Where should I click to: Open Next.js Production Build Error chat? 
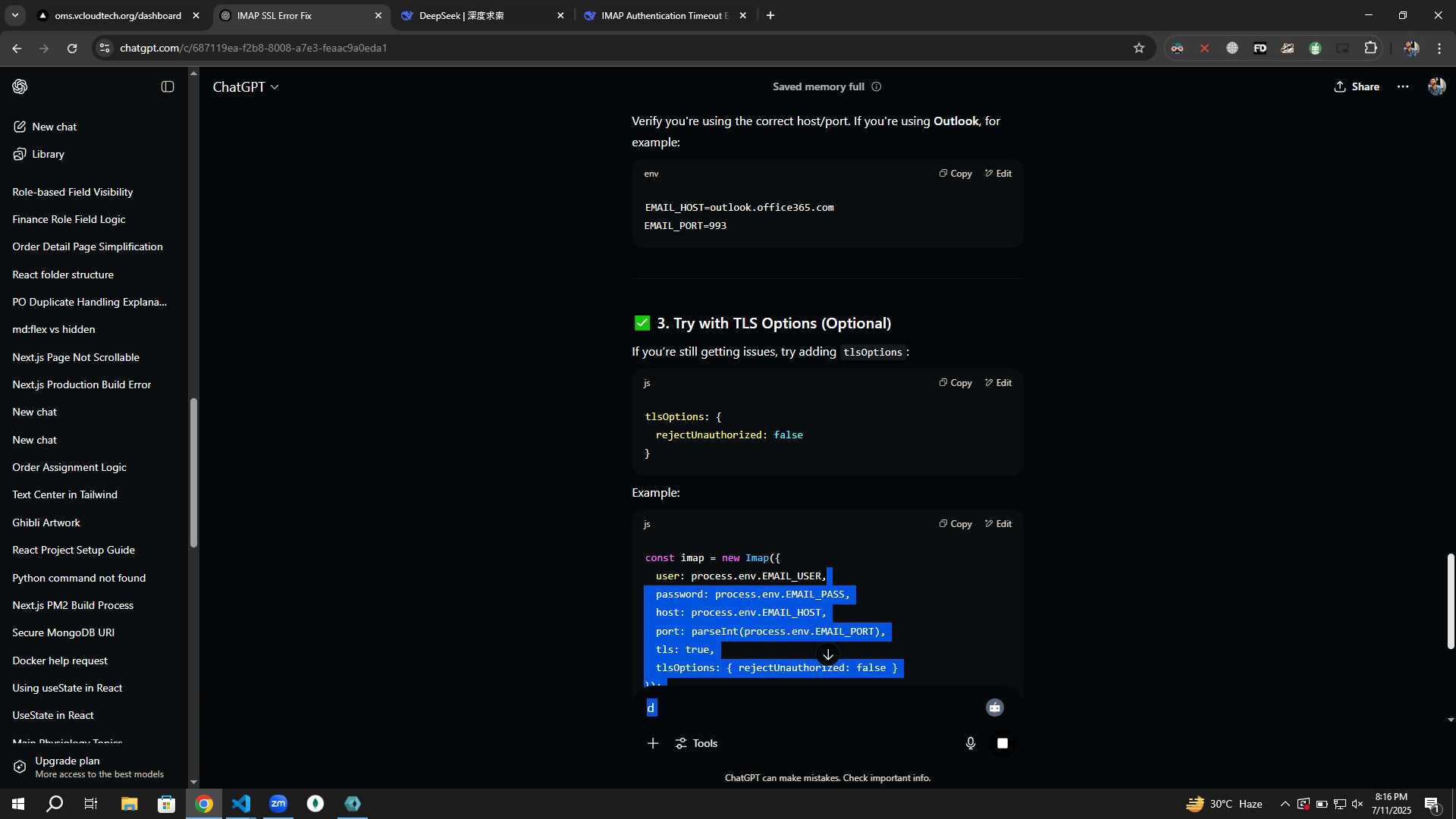click(x=82, y=384)
